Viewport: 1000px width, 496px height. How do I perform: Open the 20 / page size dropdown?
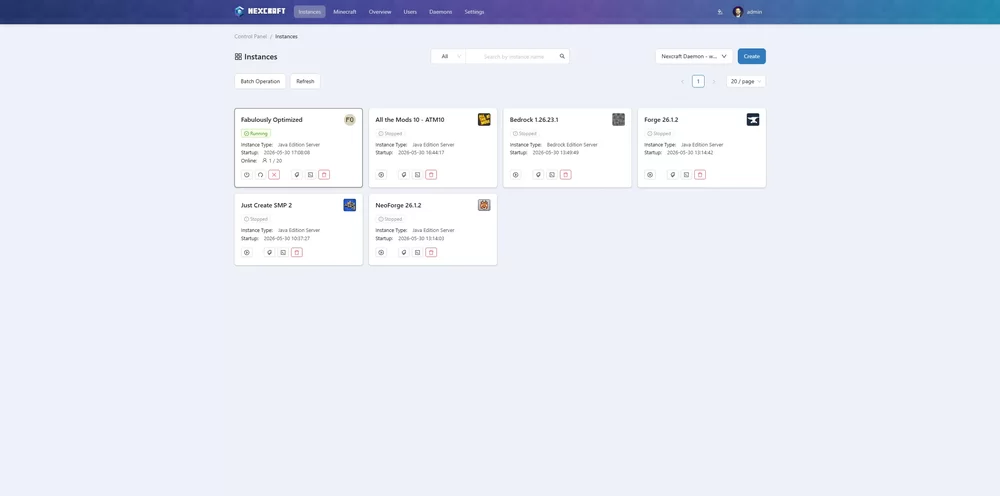tap(746, 82)
